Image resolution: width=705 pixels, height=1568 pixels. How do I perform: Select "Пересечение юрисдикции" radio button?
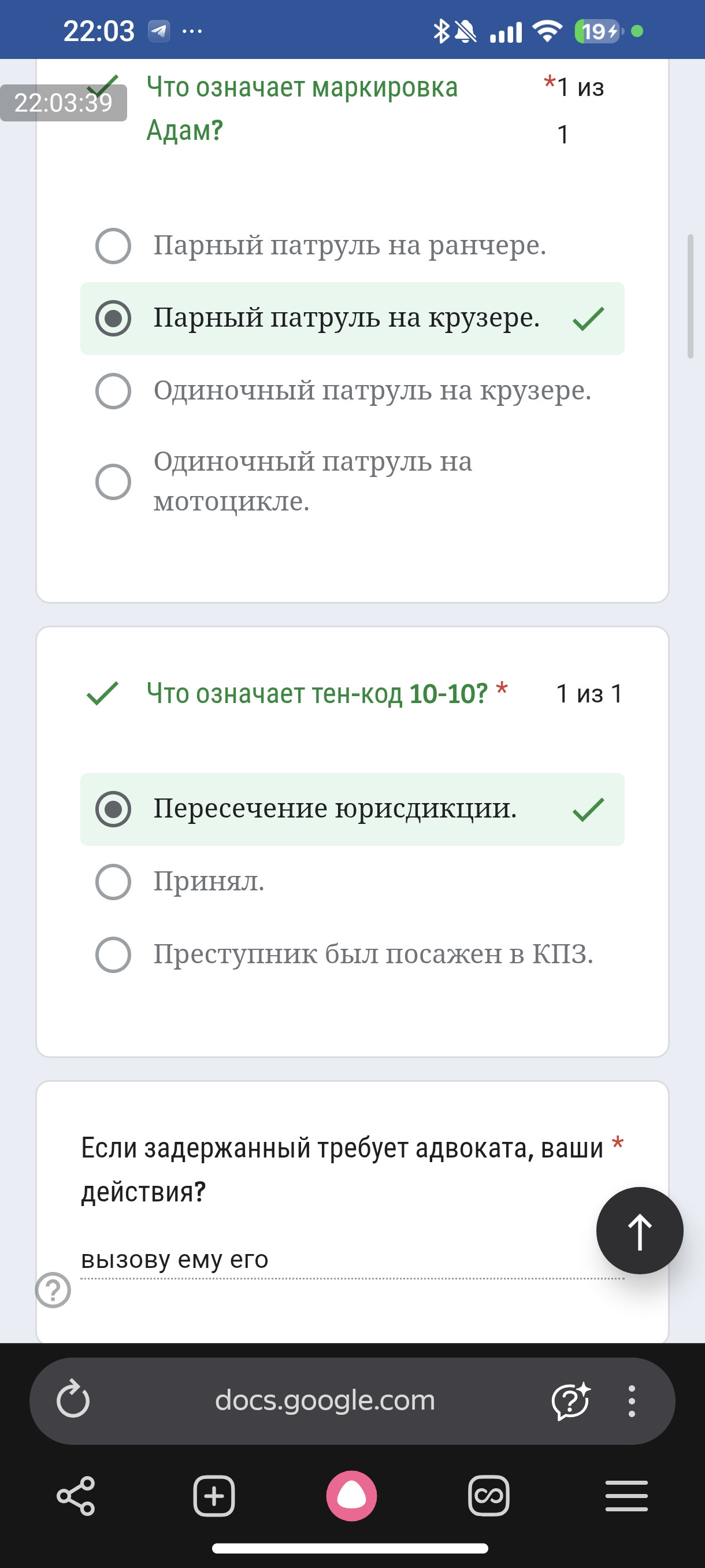click(113, 809)
